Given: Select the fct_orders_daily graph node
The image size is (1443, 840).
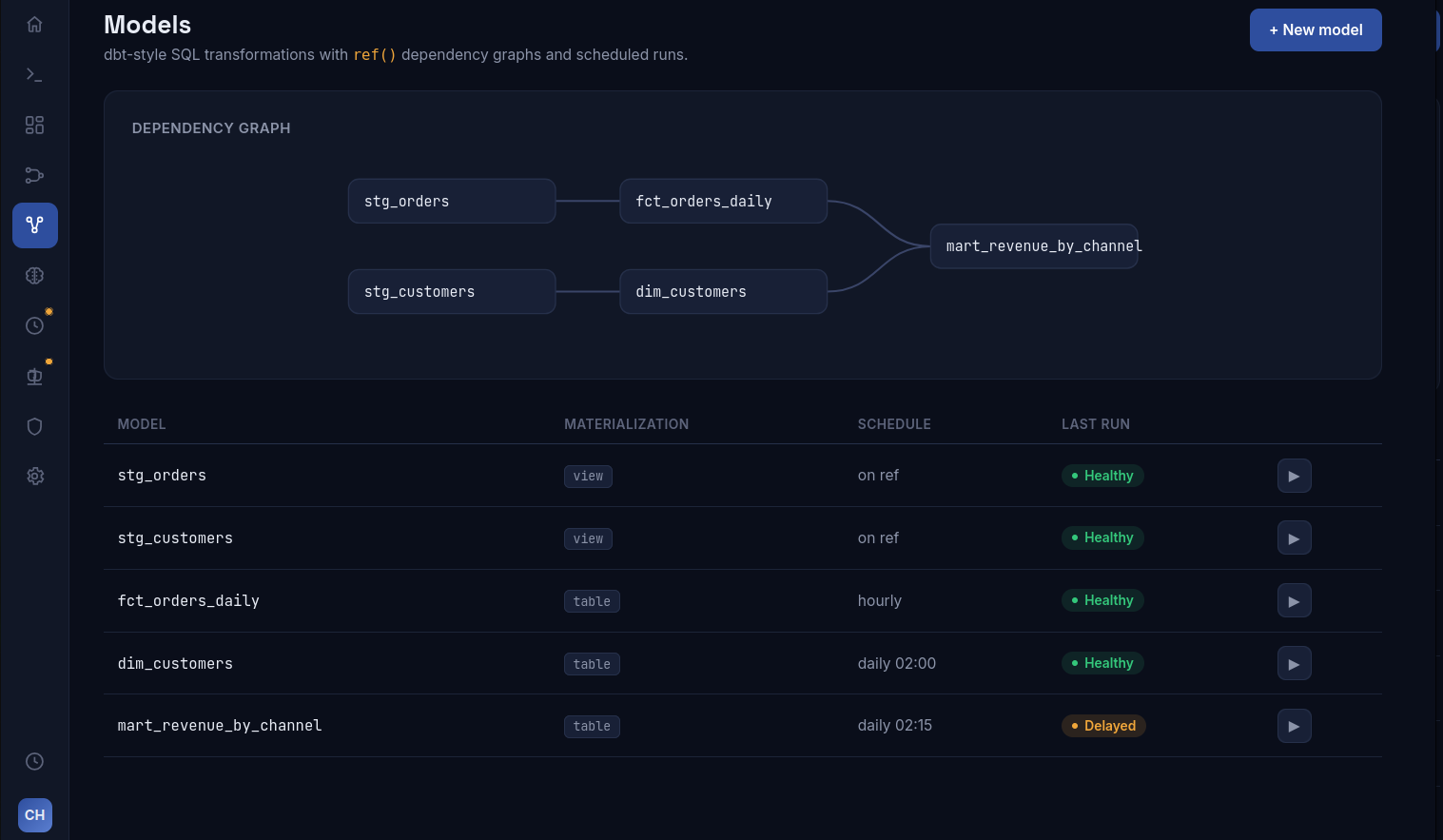Looking at the screenshot, I should [723, 201].
